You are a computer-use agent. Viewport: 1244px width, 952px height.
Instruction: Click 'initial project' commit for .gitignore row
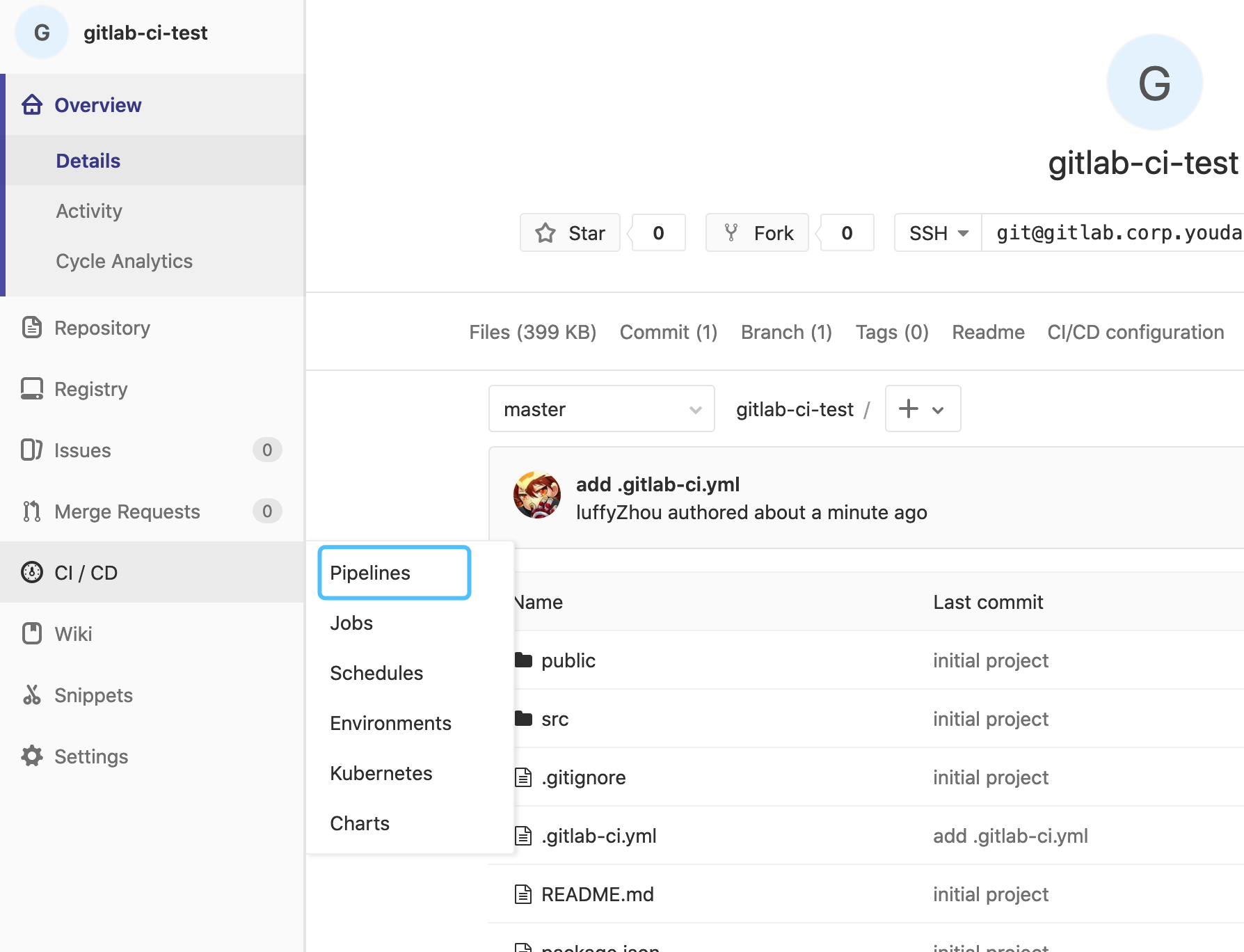[x=991, y=777]
